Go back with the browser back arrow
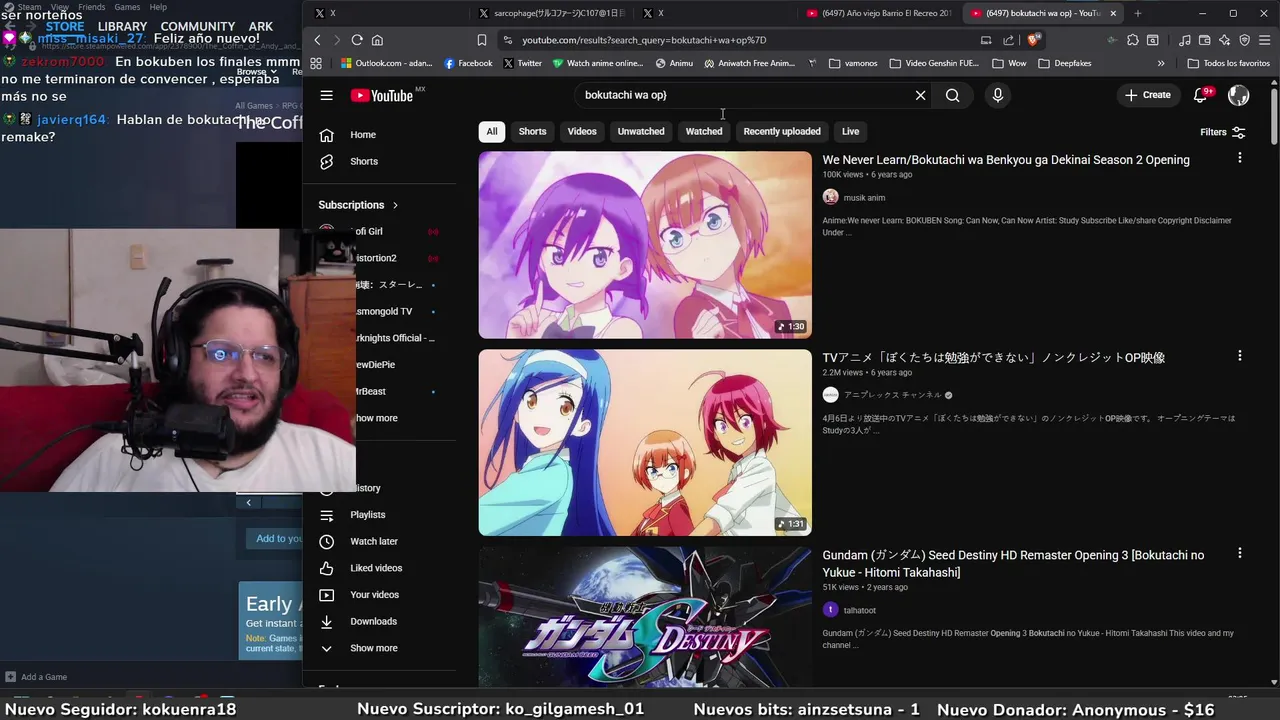This screenshot has height=720, width=1280. [317, 40]
